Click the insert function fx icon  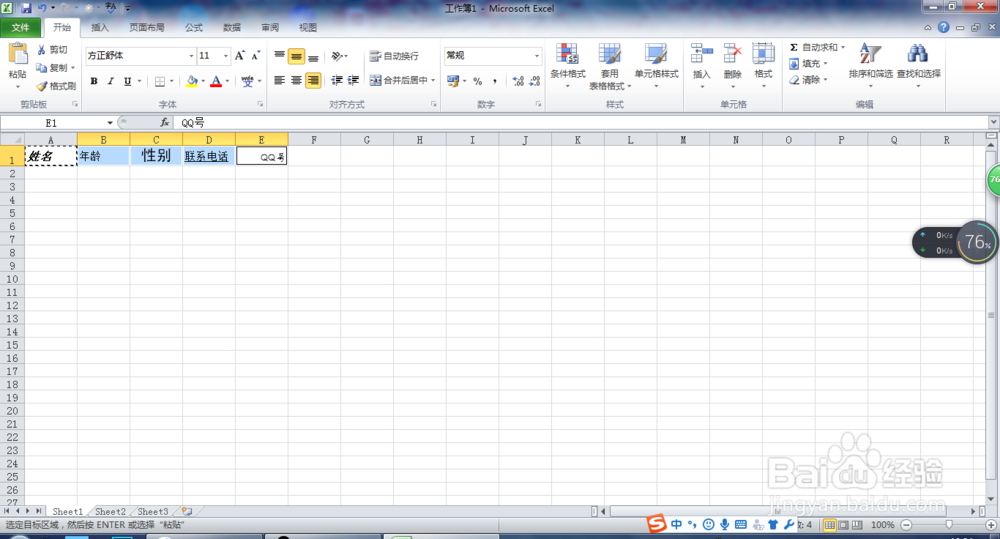[165, 122]
